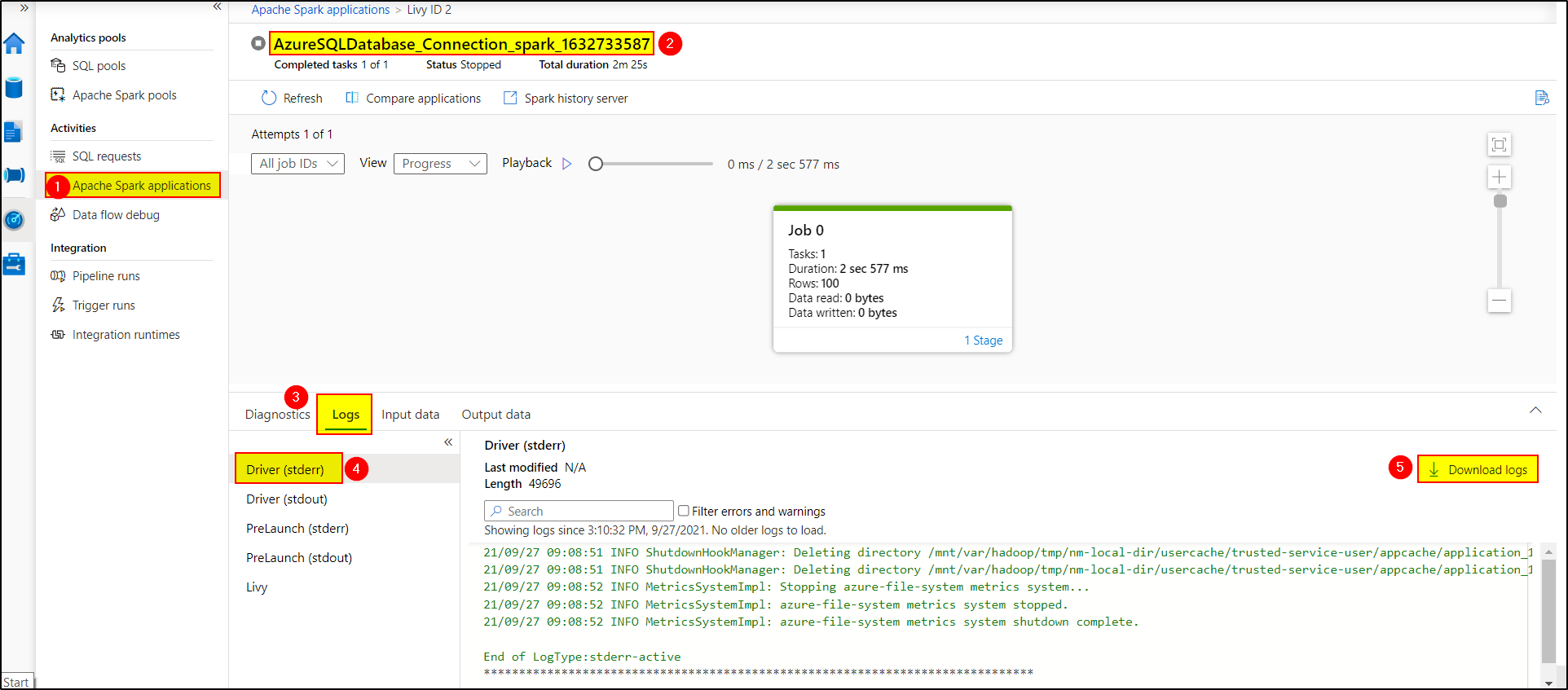Open the 1 Stage link
The width and height of the screenshot is (1568, 690).
[x=984, y=341]
